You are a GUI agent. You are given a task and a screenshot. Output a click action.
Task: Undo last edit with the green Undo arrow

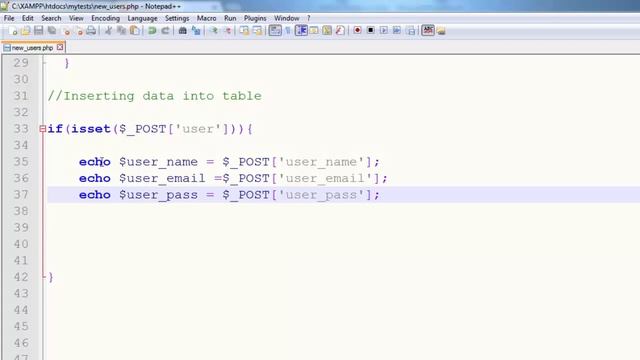152,31
